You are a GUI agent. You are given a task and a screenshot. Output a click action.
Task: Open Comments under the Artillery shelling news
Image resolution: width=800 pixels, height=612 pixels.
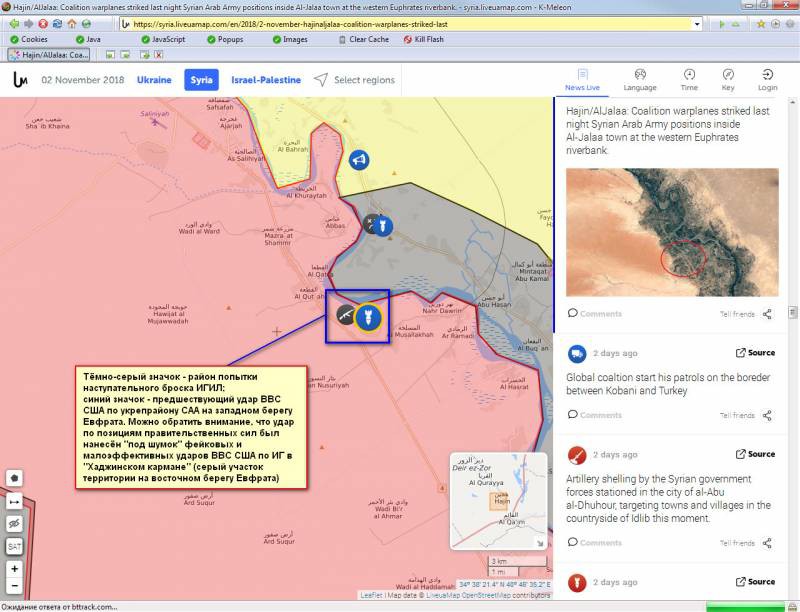(x=595, y=542)
